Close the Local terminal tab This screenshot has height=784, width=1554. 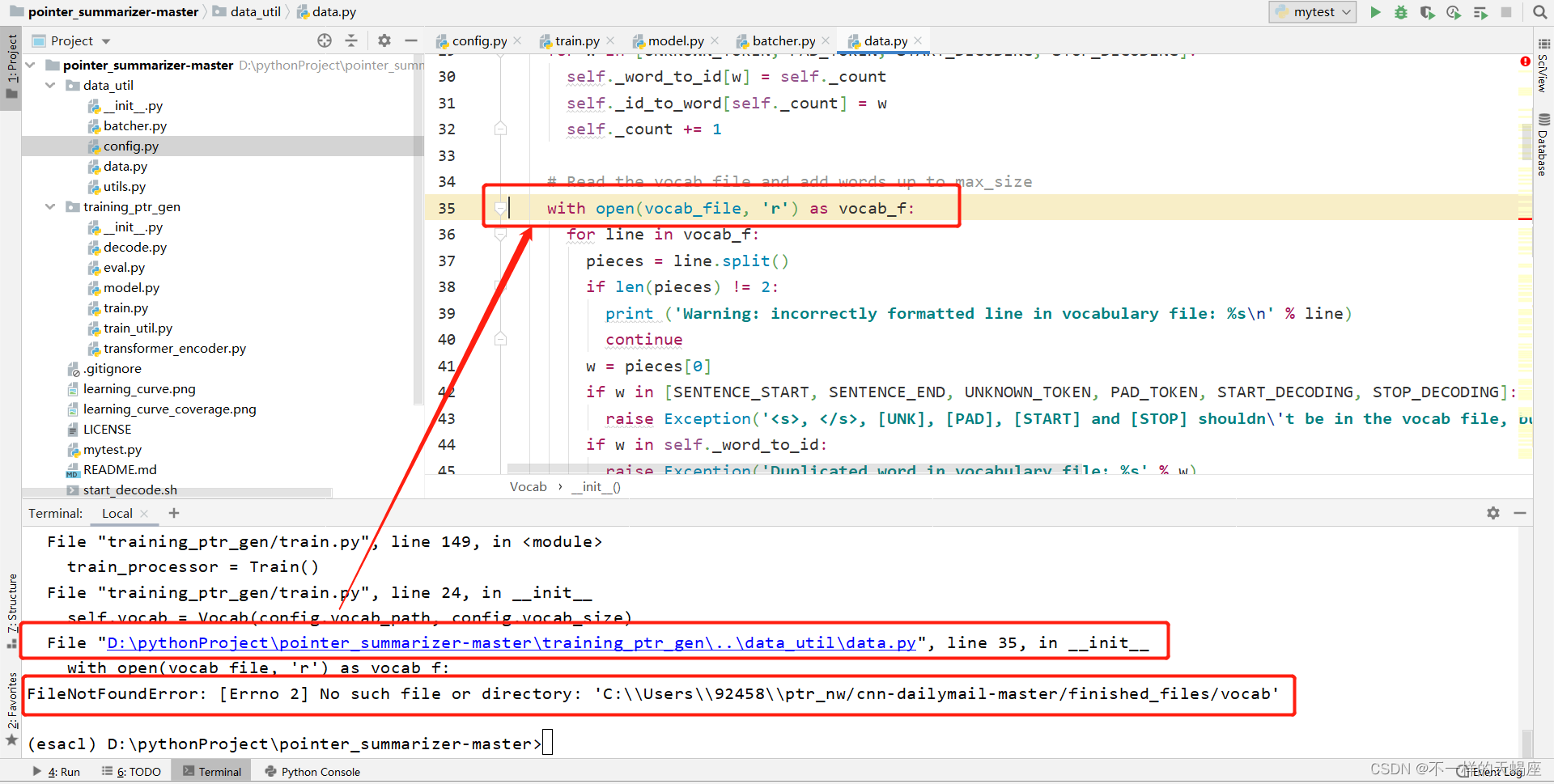pyautogui.click(x=144, y=513)
